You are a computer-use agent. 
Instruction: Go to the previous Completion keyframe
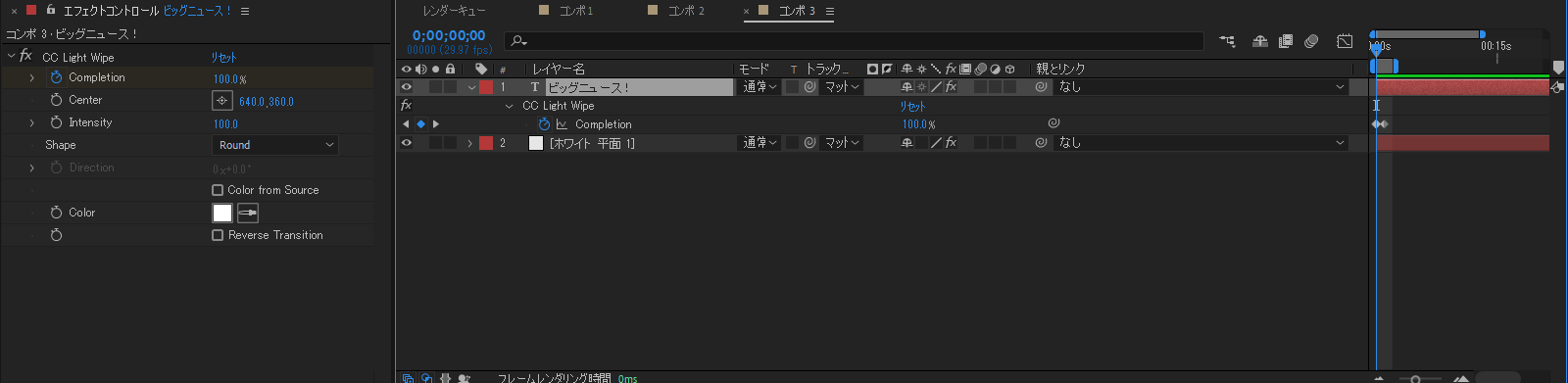tap(406, 124)
